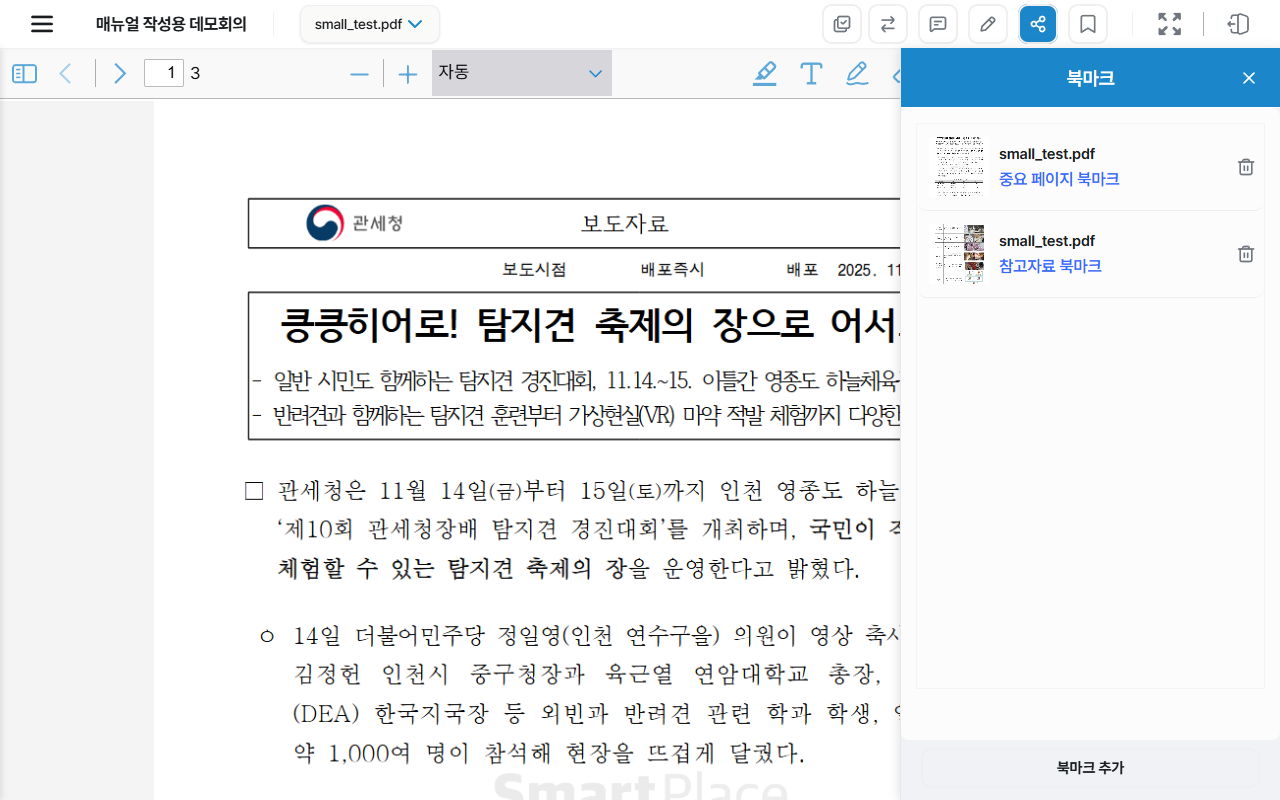Toggle the PDF sidebar panel
Viewport: 1280px width, 800px height.
[25, 73]
